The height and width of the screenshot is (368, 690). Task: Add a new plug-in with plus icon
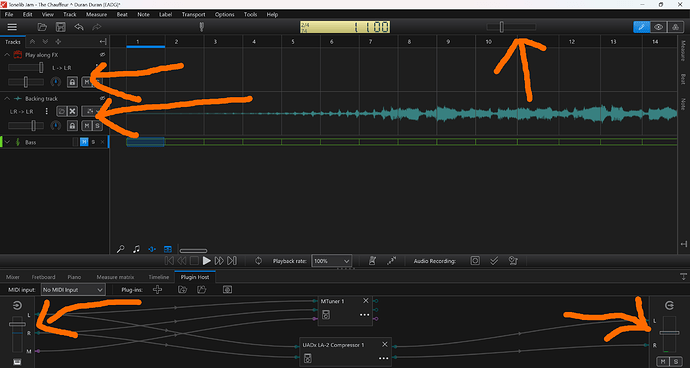(x=157, y=290)
